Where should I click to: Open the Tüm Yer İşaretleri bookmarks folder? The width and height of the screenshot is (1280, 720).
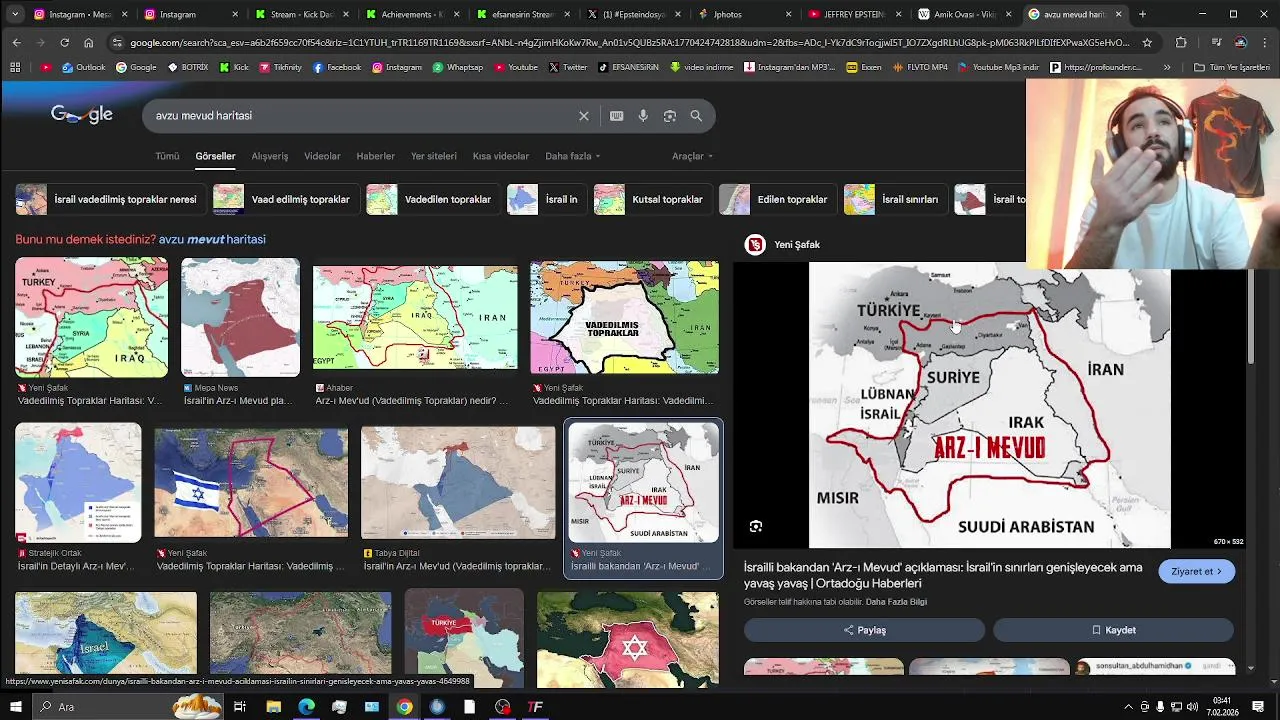tap(1232, 67)
